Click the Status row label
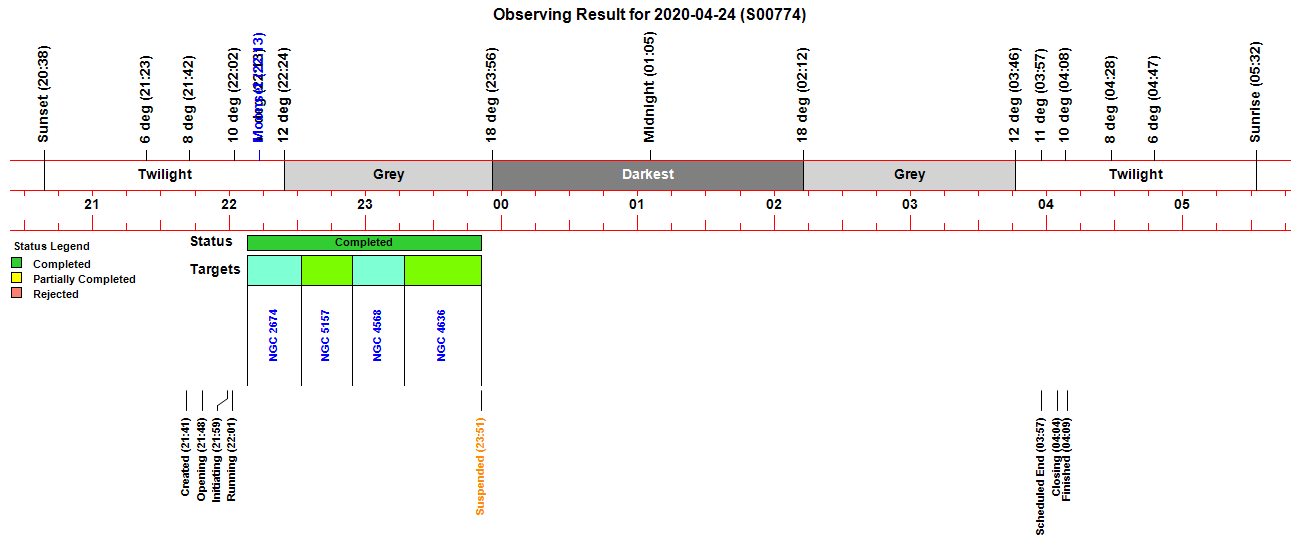 [x=211, y=241]
